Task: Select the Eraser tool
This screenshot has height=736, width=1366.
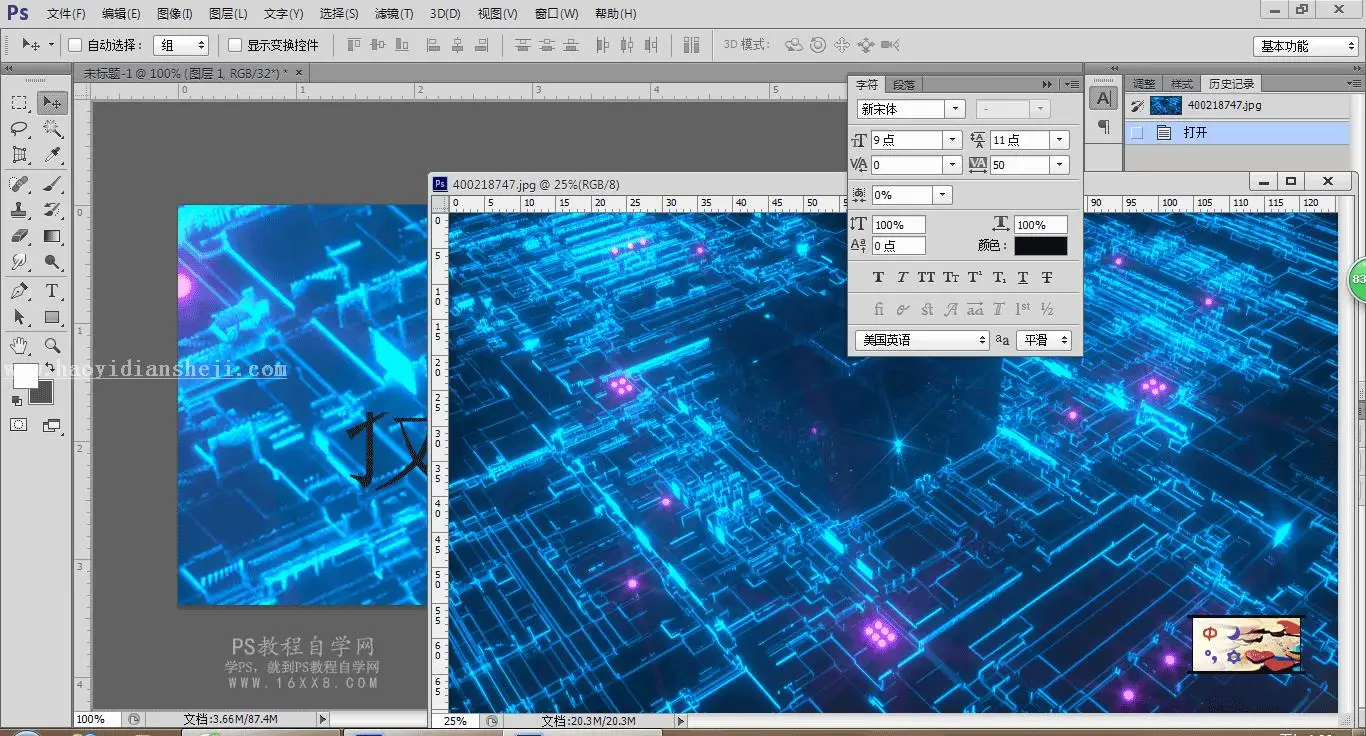Action: point(19,236)
